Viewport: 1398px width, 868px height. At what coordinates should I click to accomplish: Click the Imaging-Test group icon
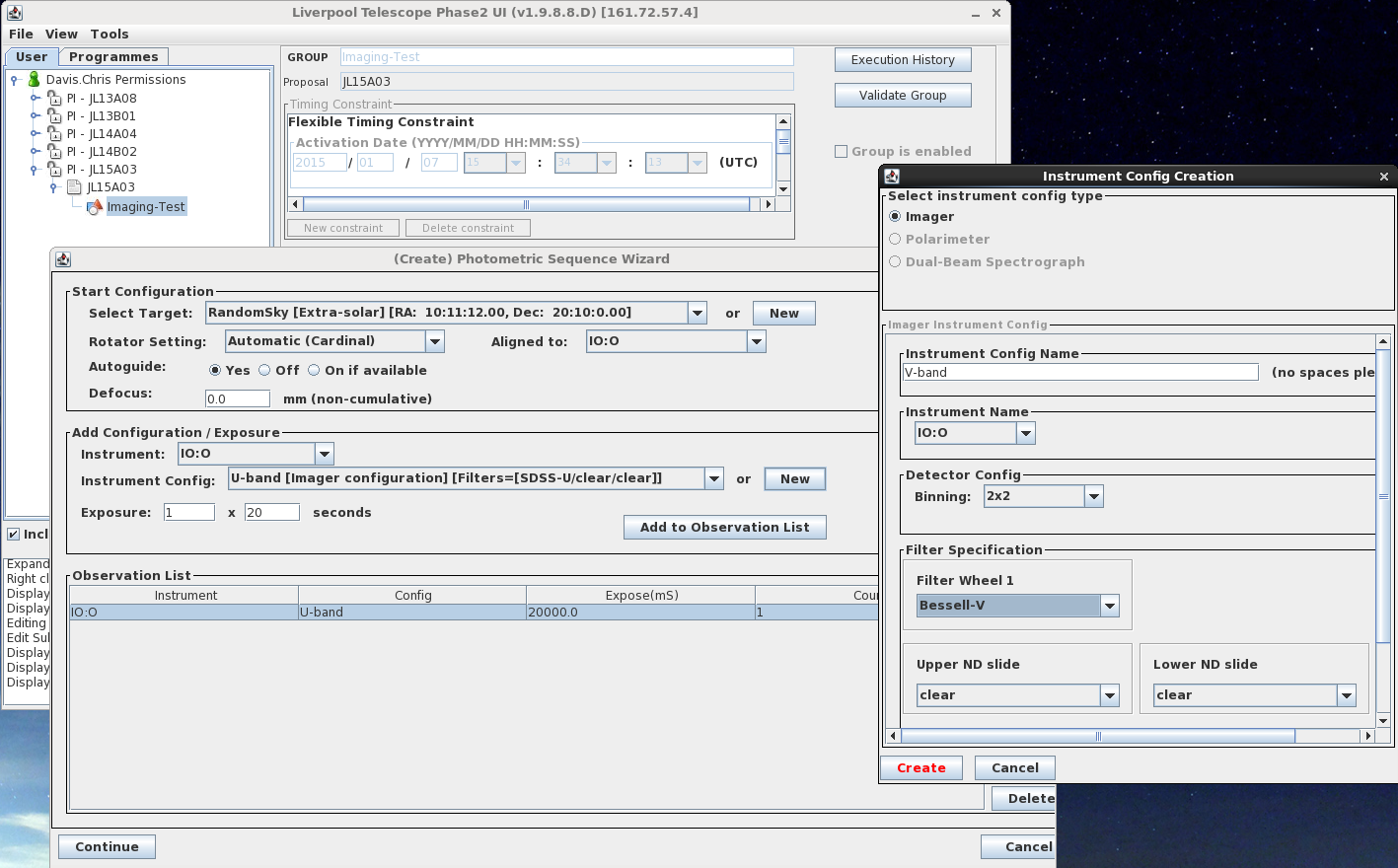[95, 206]
